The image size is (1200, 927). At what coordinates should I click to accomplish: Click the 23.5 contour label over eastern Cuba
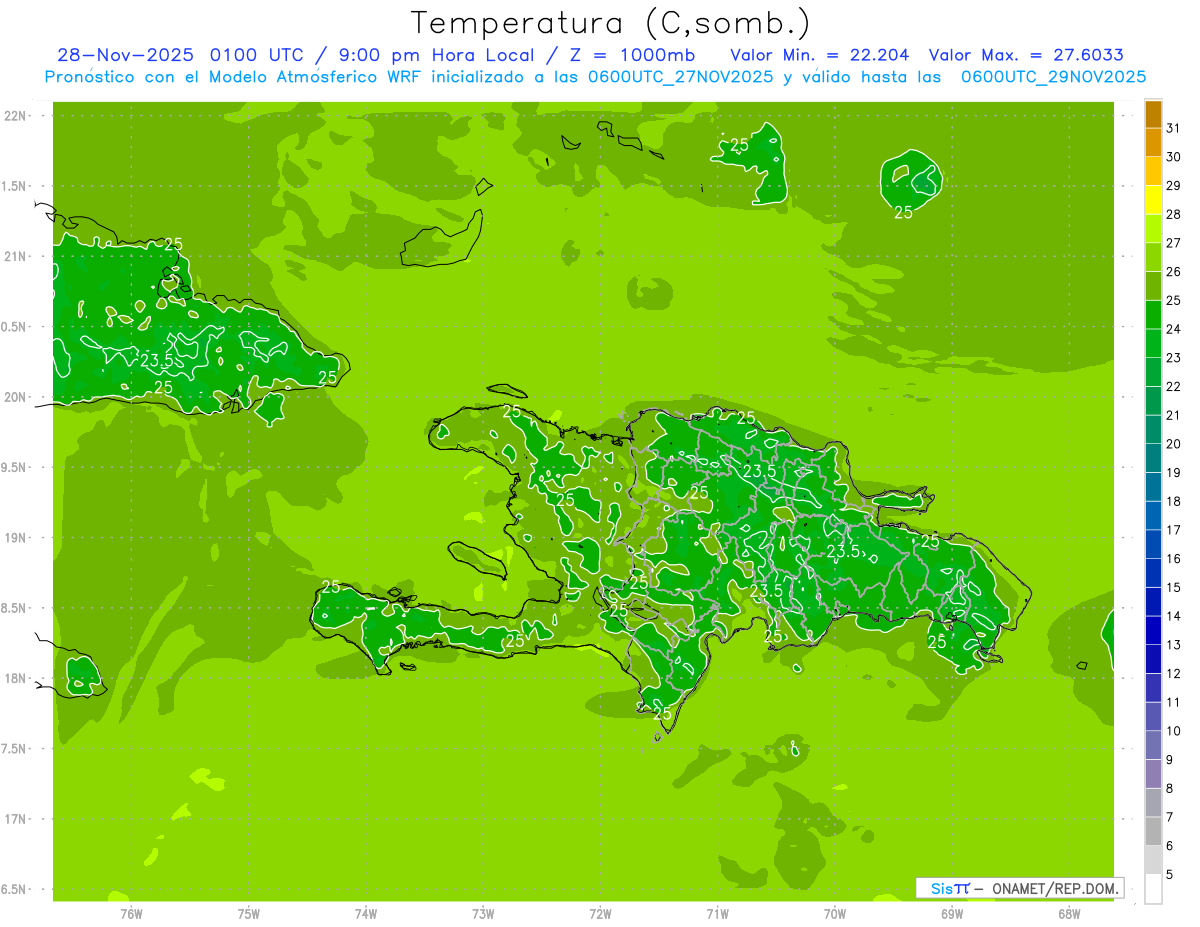[158, 361]
